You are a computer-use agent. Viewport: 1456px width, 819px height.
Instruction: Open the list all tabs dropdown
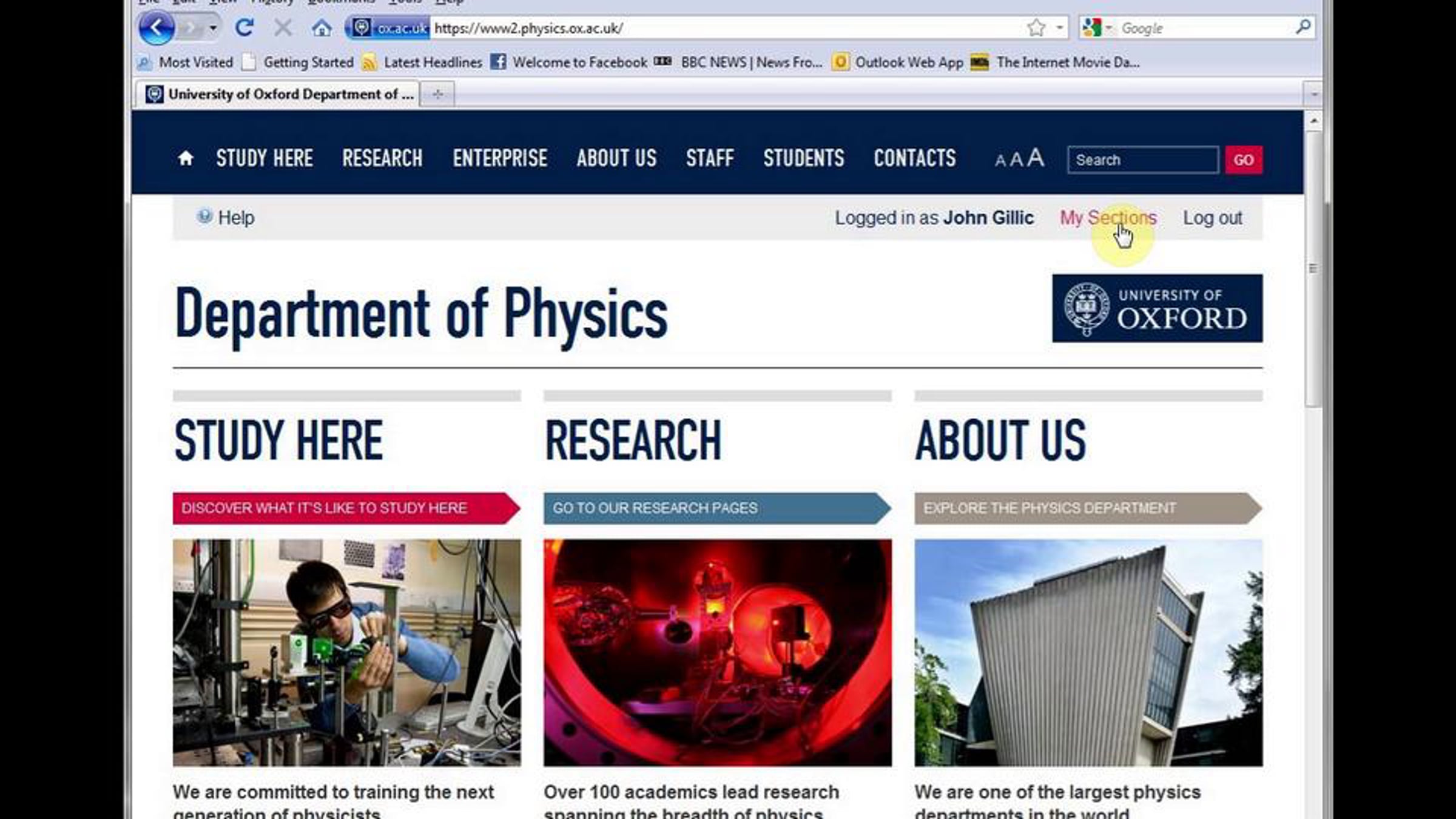(x=1314, y=95)
